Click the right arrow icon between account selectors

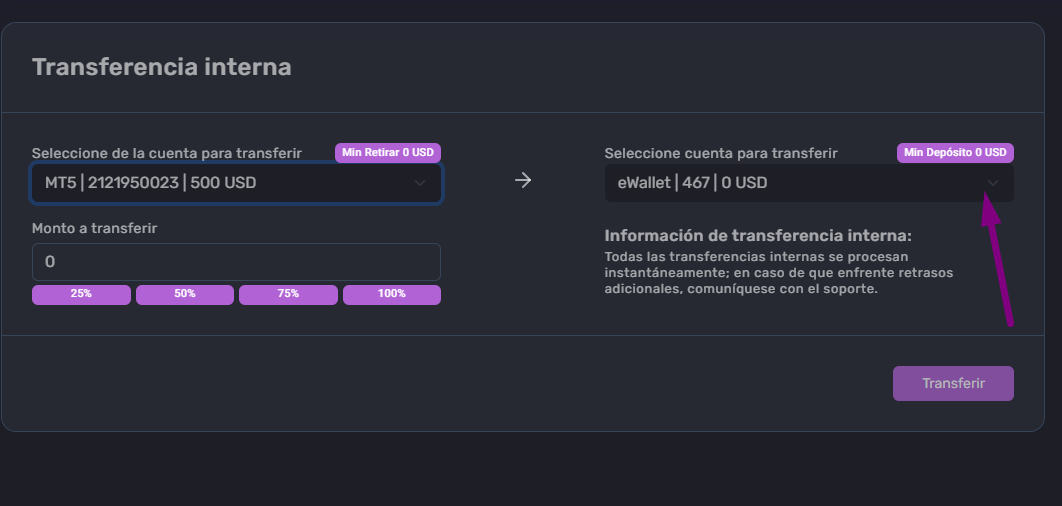tap(523, 180)
